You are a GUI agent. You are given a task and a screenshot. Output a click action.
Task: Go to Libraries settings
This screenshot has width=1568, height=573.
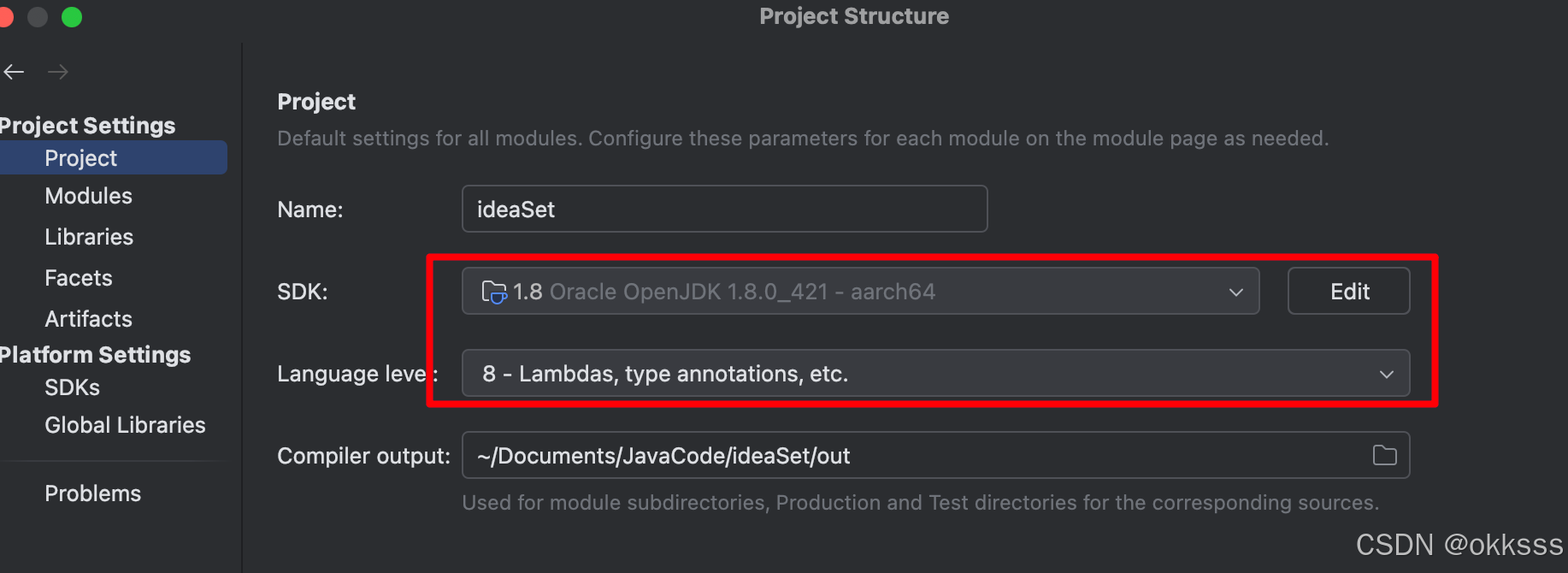[89, 237]
